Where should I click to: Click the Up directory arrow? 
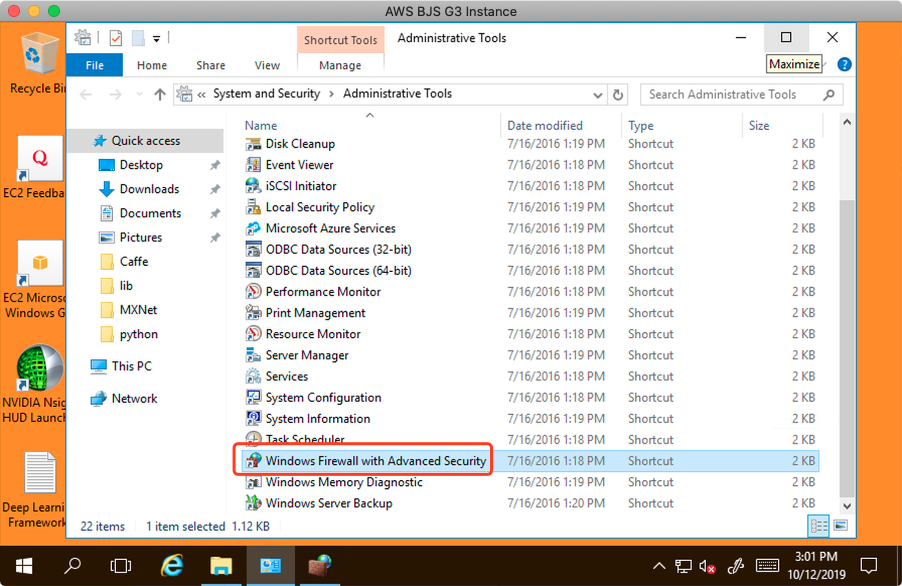pyautogui.click(x=160, y=94)
